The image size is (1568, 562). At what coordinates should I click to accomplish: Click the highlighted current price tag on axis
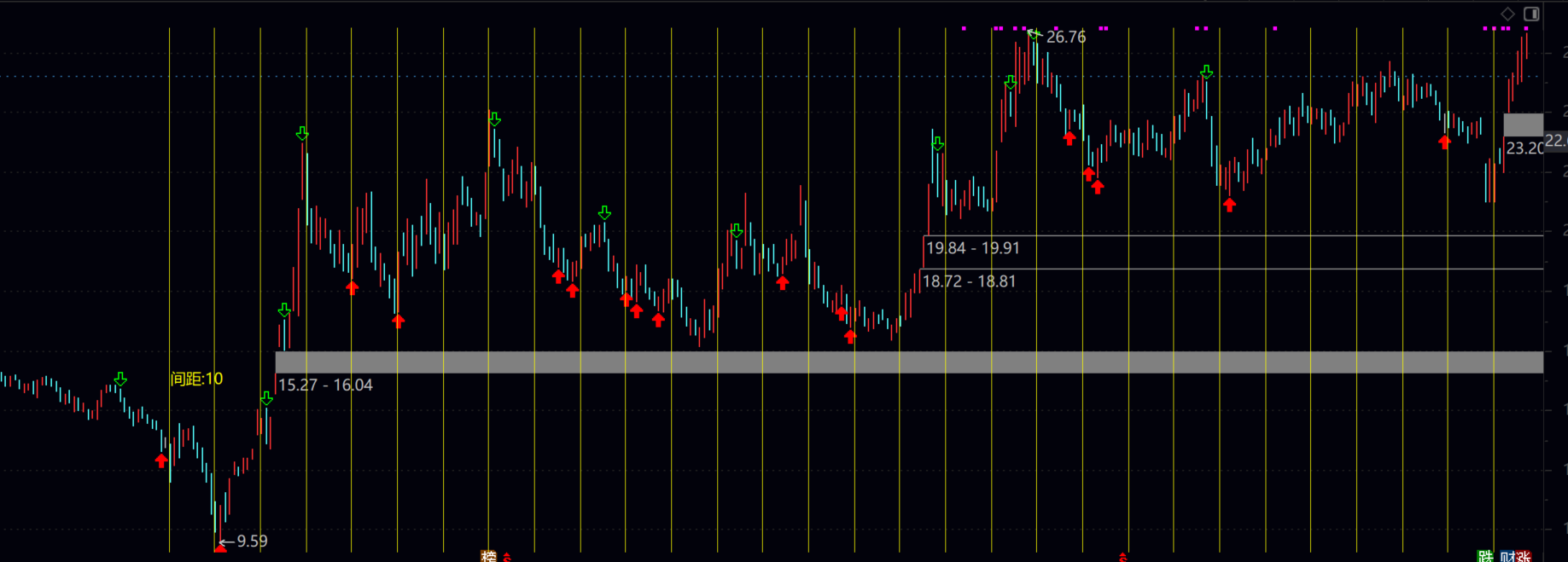coord(1556,141)
